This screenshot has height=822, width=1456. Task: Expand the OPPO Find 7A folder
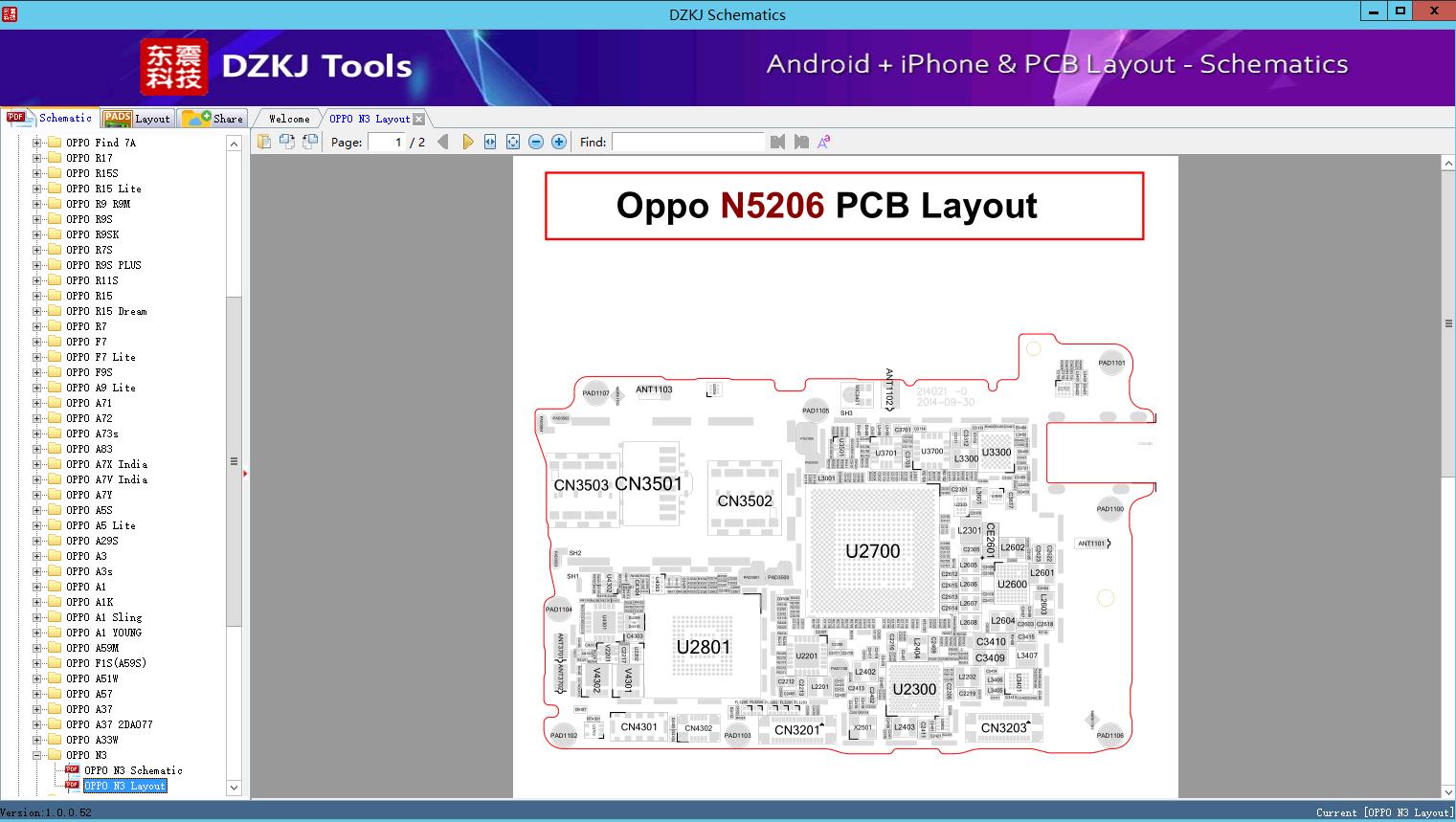pyautogui.click(x=37, y=143)
